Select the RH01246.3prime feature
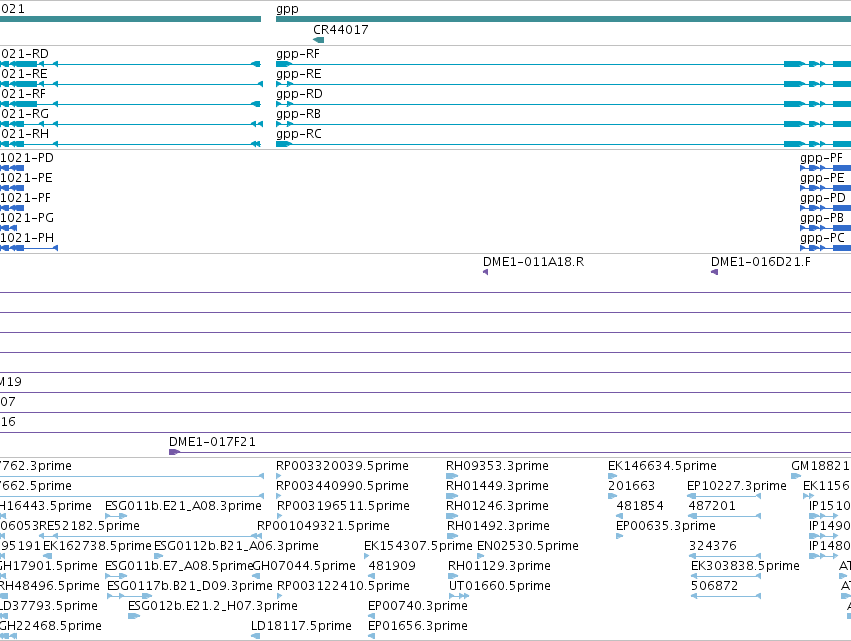This screenshot has width=851, height=641. coord(497,506)
